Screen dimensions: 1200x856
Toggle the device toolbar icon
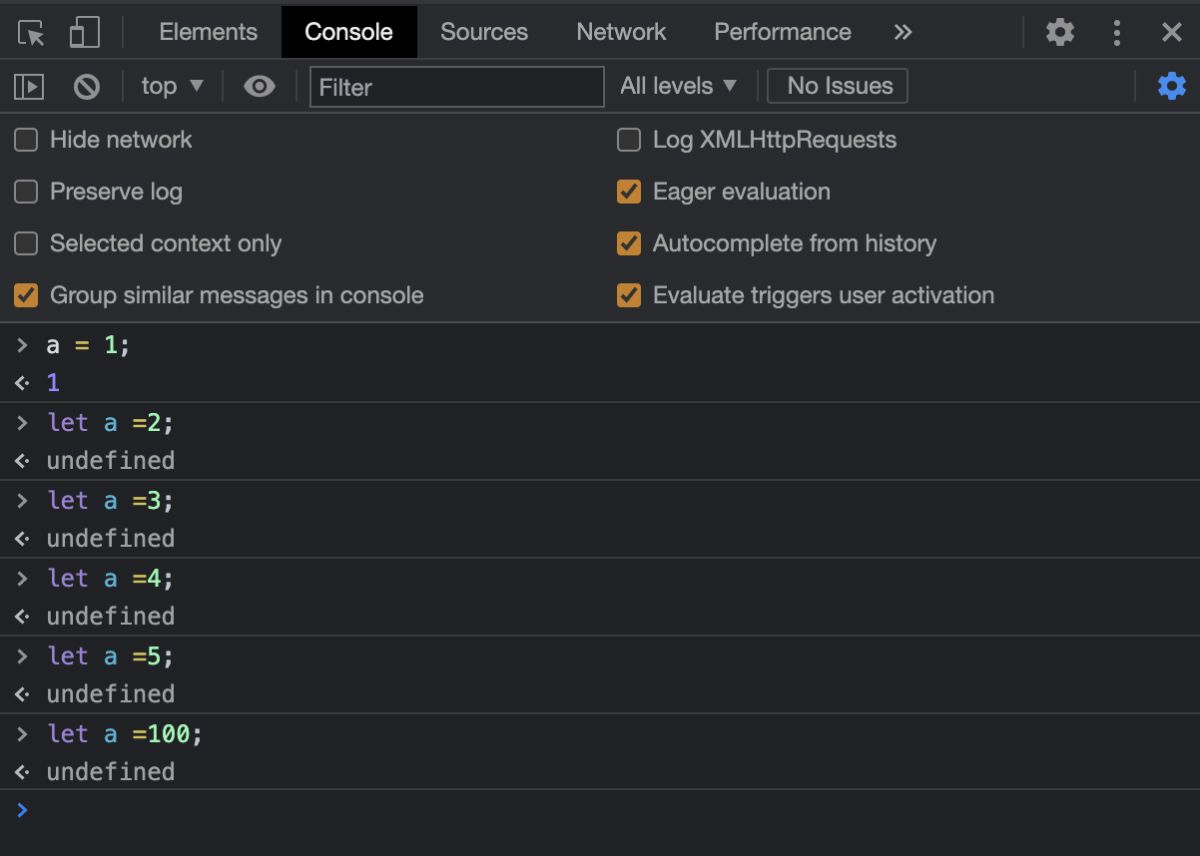tap(84, 33)
